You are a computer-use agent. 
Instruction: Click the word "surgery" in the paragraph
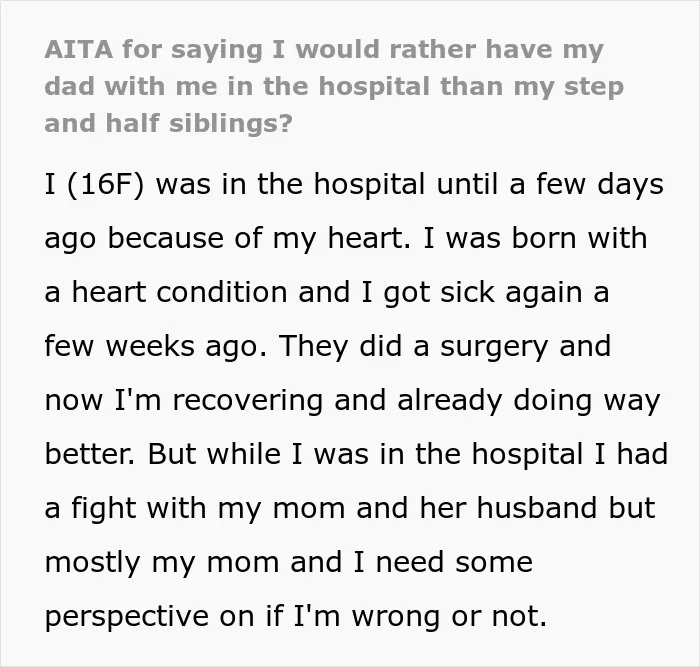(494, 347)
